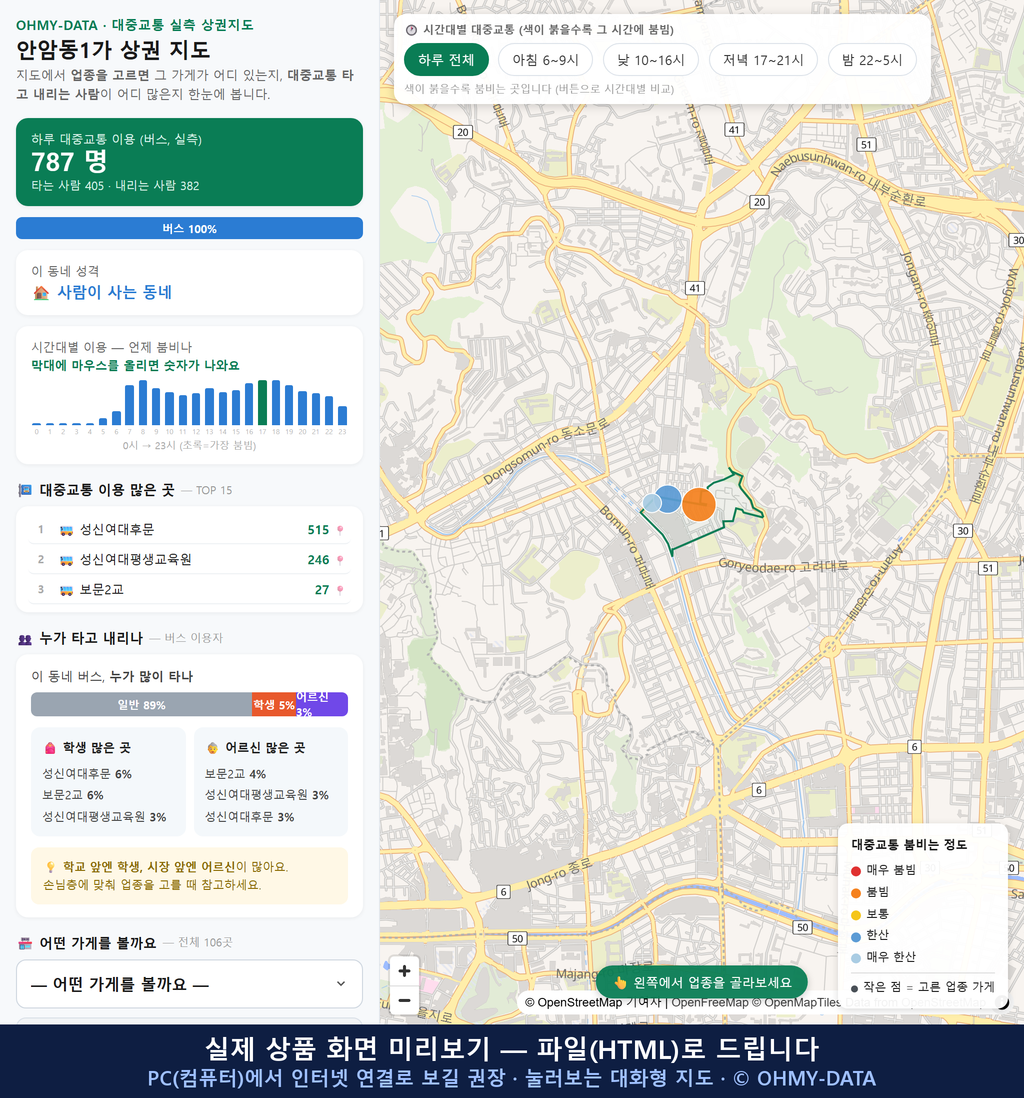The height and width of the screenshot is (1098, 1024).
Task: Click the large blue bus stop circle on map
Action: pyautogui.click(x=668, y=499)
